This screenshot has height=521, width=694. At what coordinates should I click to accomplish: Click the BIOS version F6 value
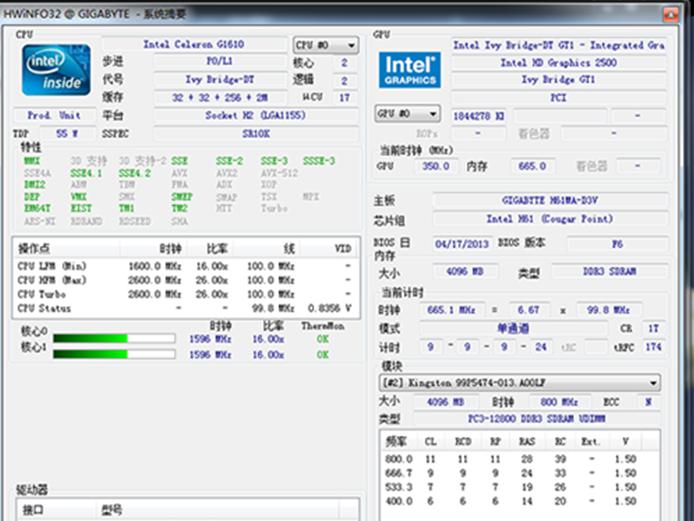point(617,244)
